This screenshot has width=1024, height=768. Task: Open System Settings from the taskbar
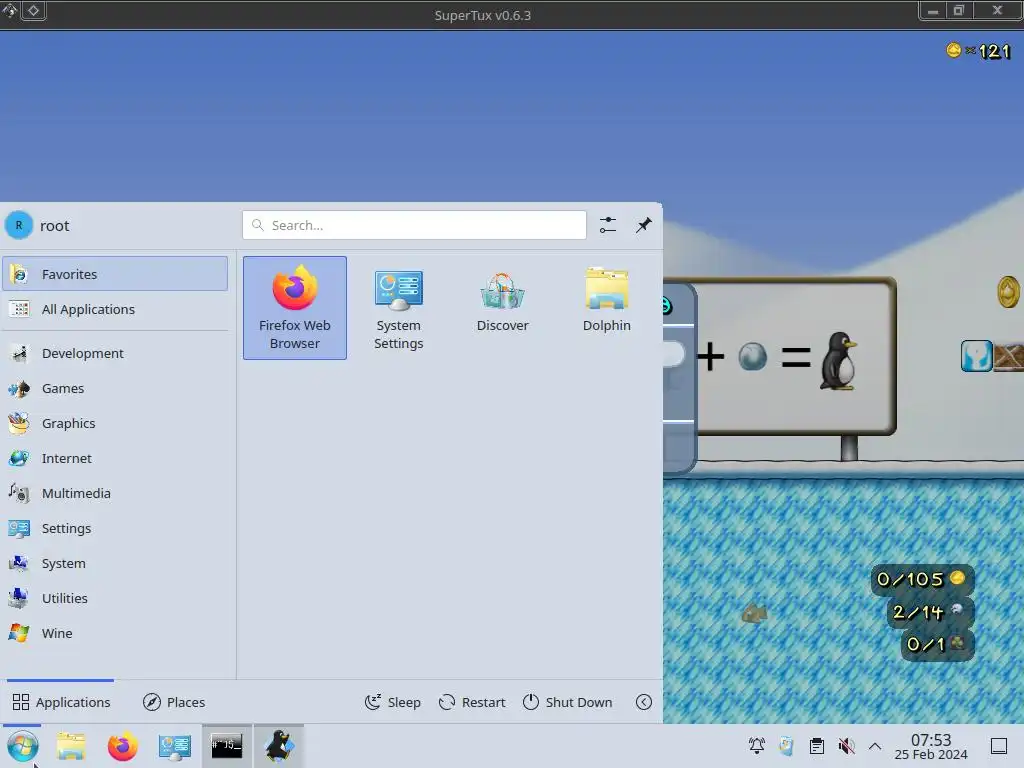(175, 746)
